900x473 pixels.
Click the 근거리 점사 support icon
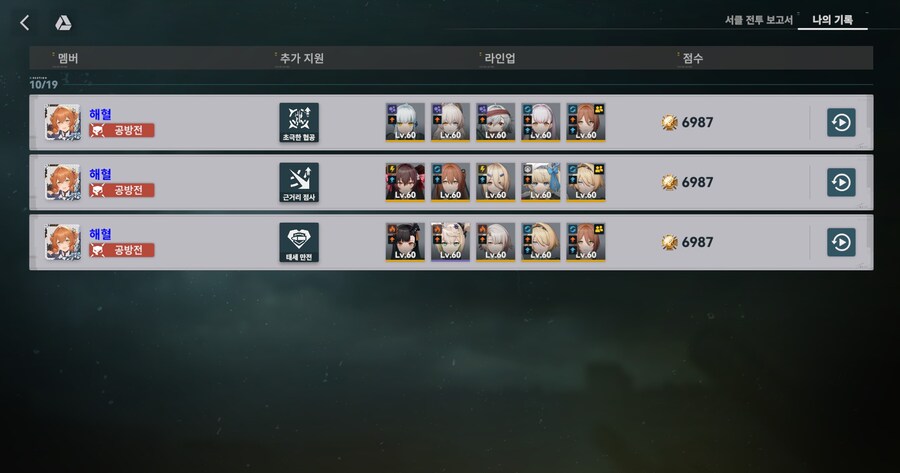click(299, 183)
